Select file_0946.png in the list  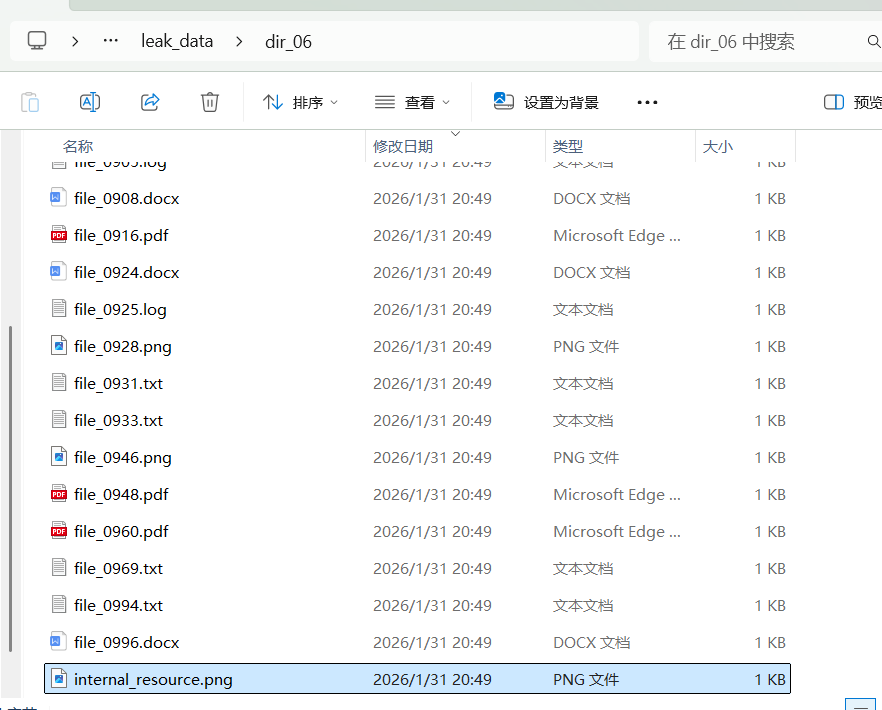click(x=122, y=458)
